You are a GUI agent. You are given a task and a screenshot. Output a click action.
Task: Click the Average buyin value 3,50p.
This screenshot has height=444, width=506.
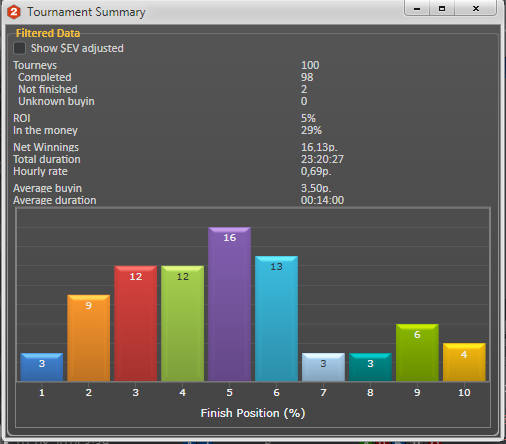coord(316,188)
